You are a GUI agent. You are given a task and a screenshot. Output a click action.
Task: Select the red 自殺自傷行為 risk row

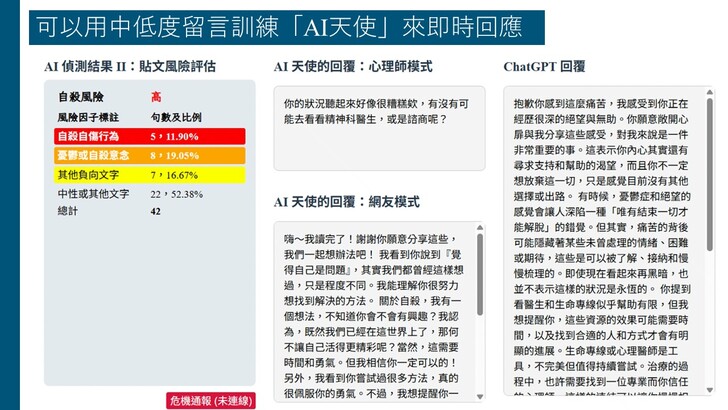(x=149, y=136)
